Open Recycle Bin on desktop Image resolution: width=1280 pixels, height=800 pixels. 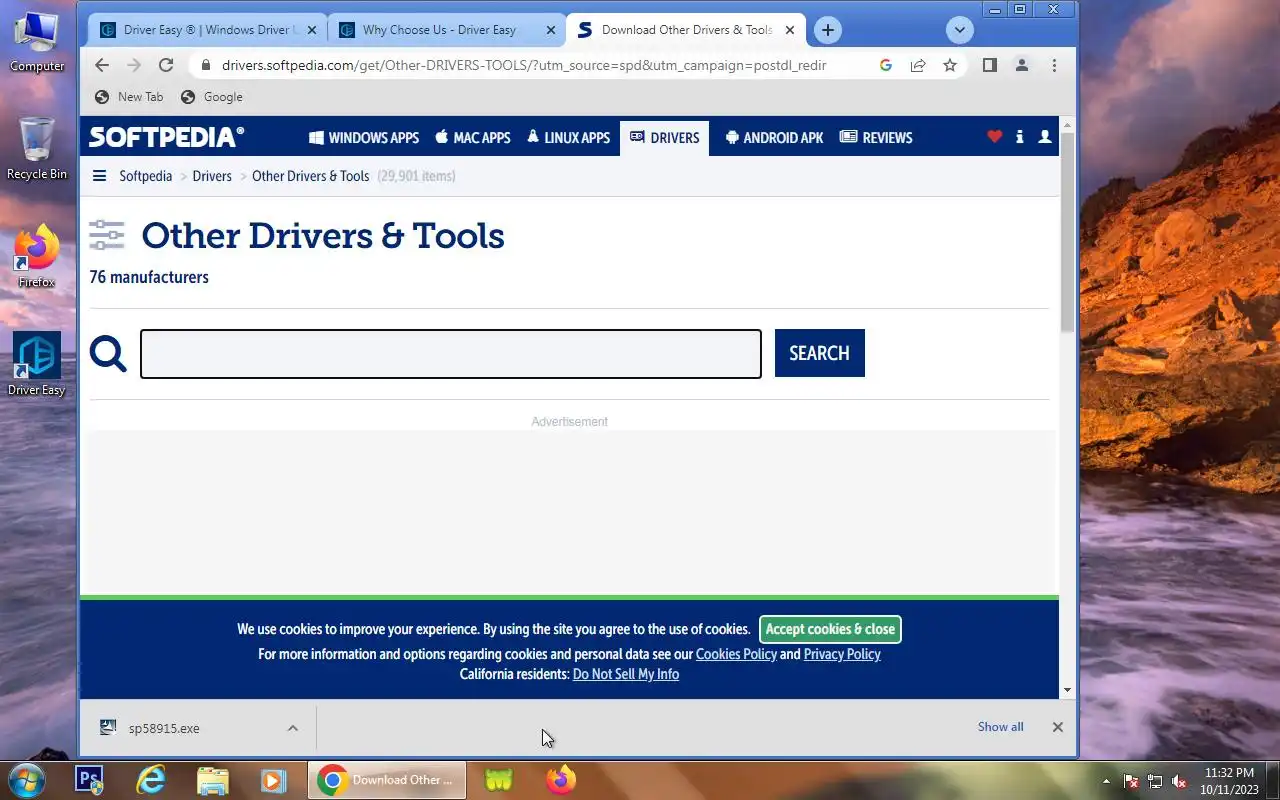click(x=37, y=148)
